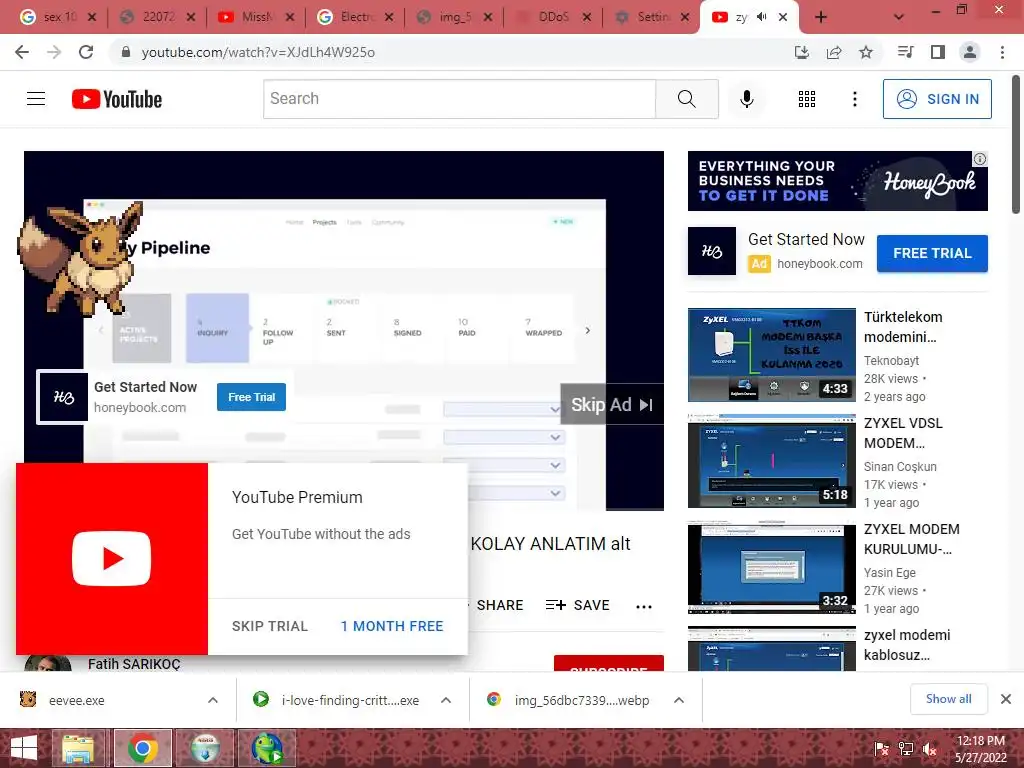Open the img_56dbc7339 webp download
Image resolution: width=1024 pixels, height=768 pixels.
(581, 700)
